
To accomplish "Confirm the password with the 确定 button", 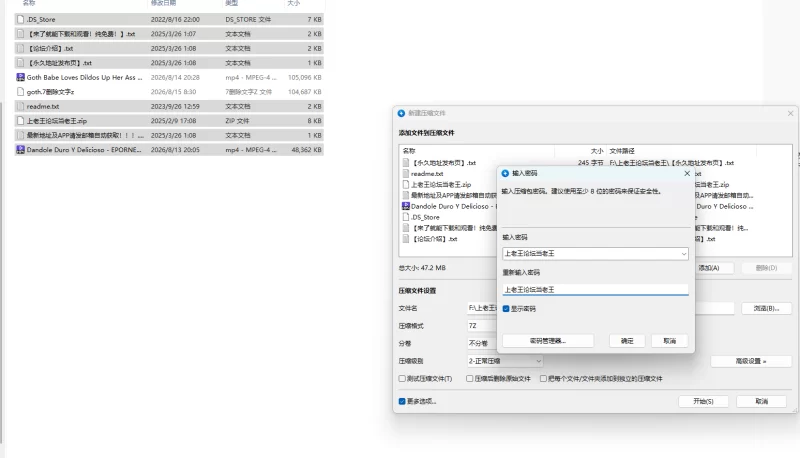I will 627,341.
